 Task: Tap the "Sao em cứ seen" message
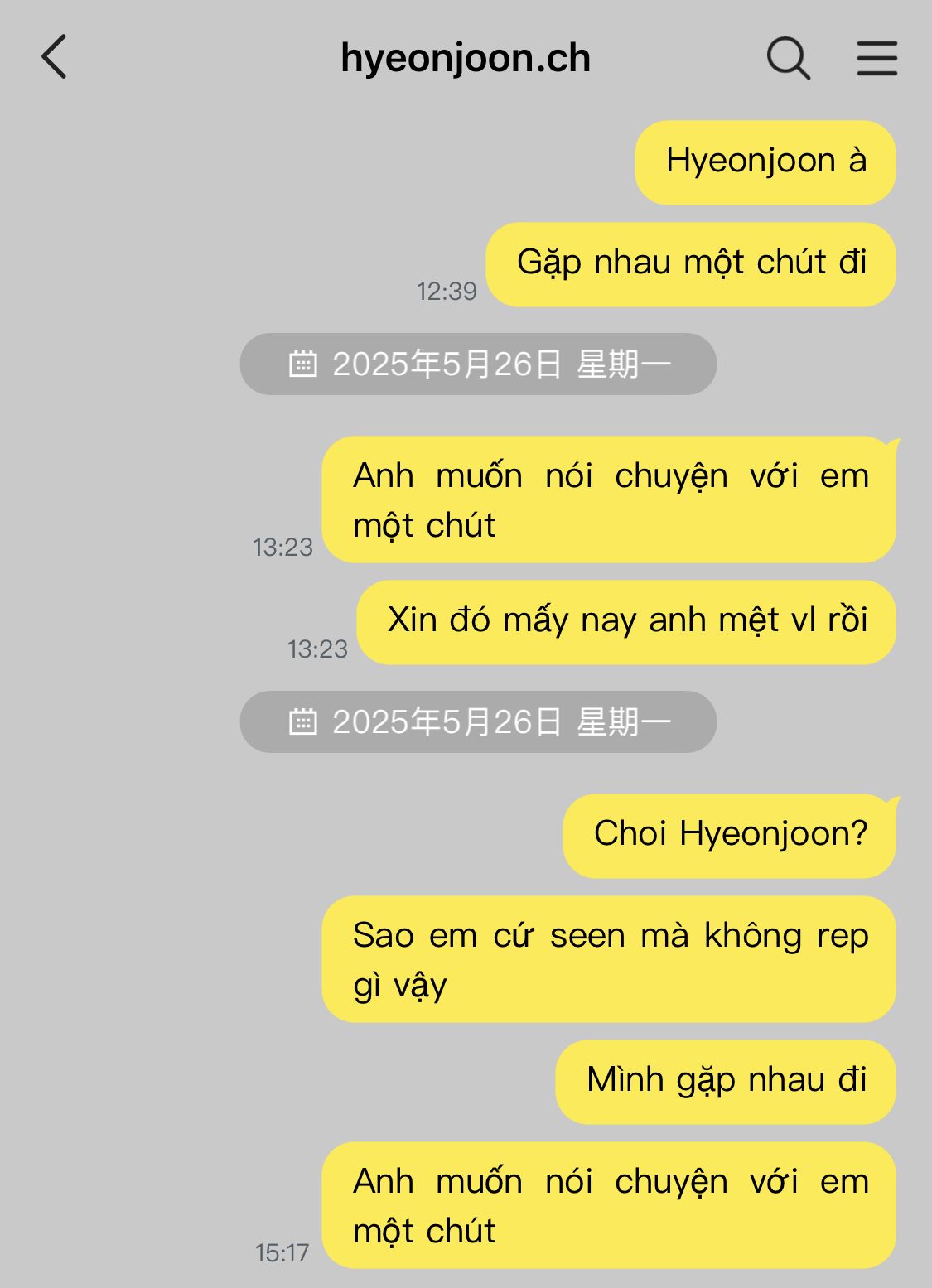tap(609, 959)
